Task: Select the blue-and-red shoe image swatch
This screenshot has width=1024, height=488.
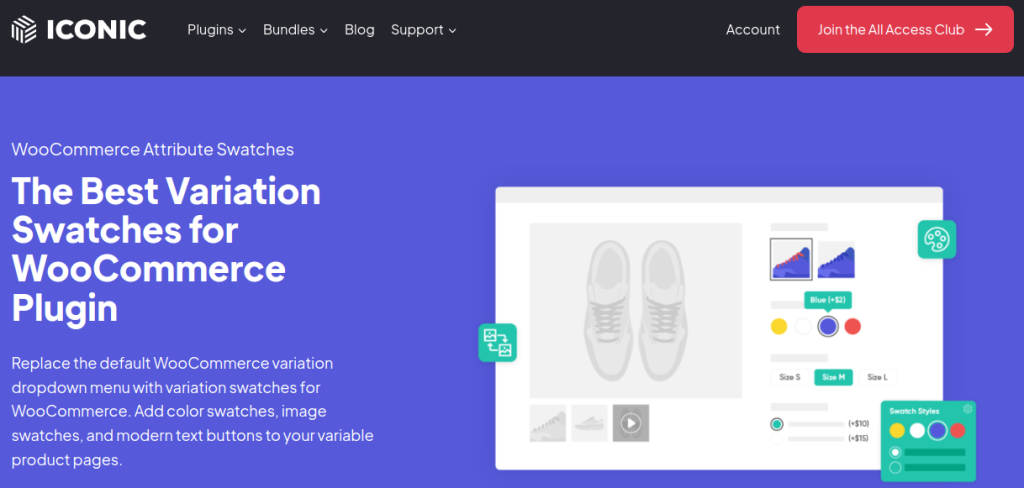Action: click(791, 259)
